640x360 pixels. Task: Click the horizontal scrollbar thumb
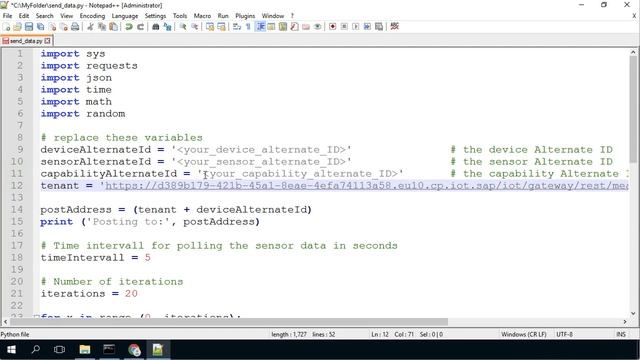point(228,322)
